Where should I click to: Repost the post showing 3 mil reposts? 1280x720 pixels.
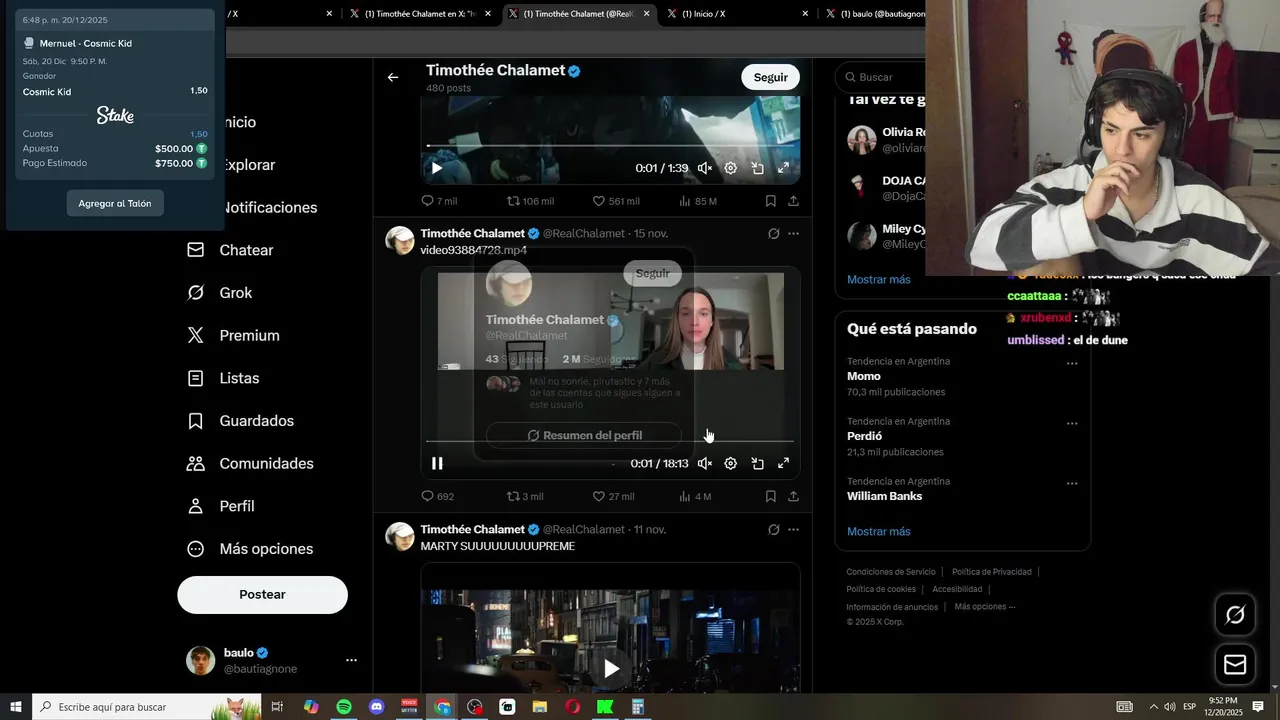(525, 496)
